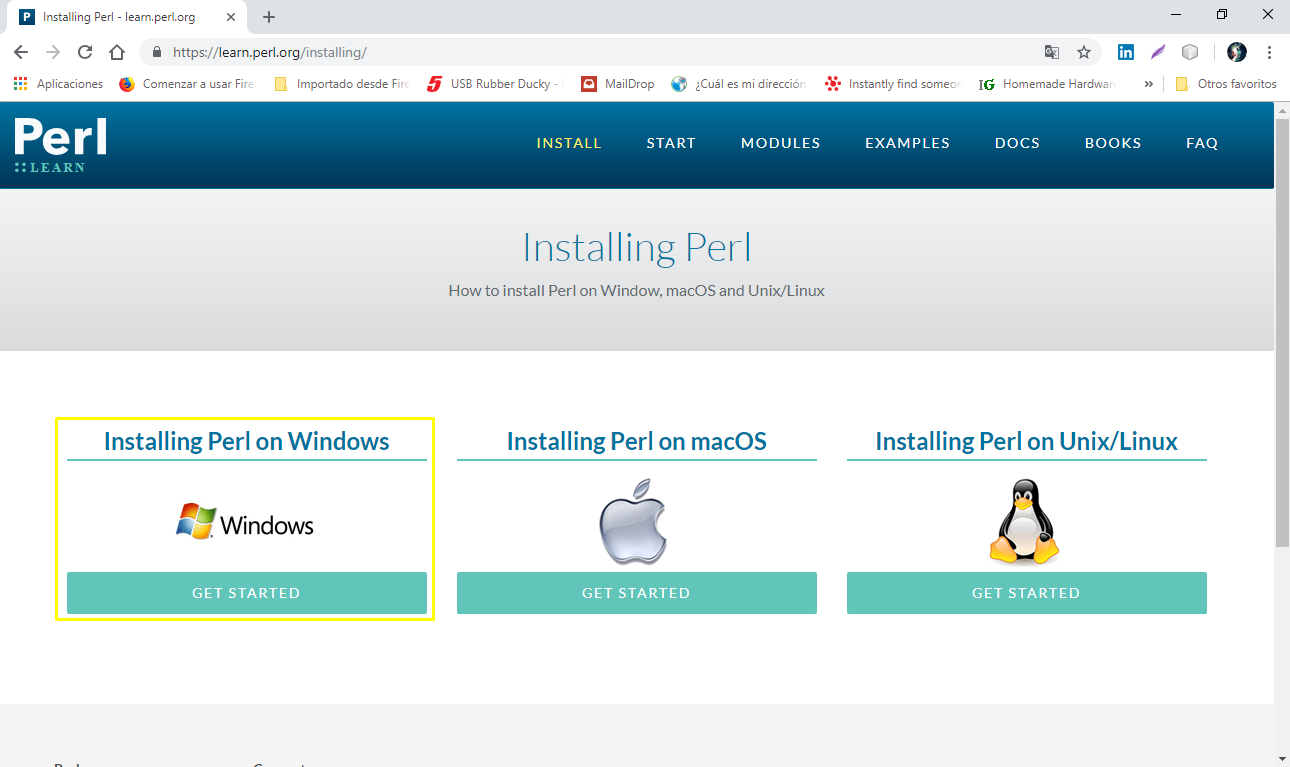The height and width of the screenshot is (767, 1290).
Task: Click the browser forward arrow
Action: click(53, 52)
